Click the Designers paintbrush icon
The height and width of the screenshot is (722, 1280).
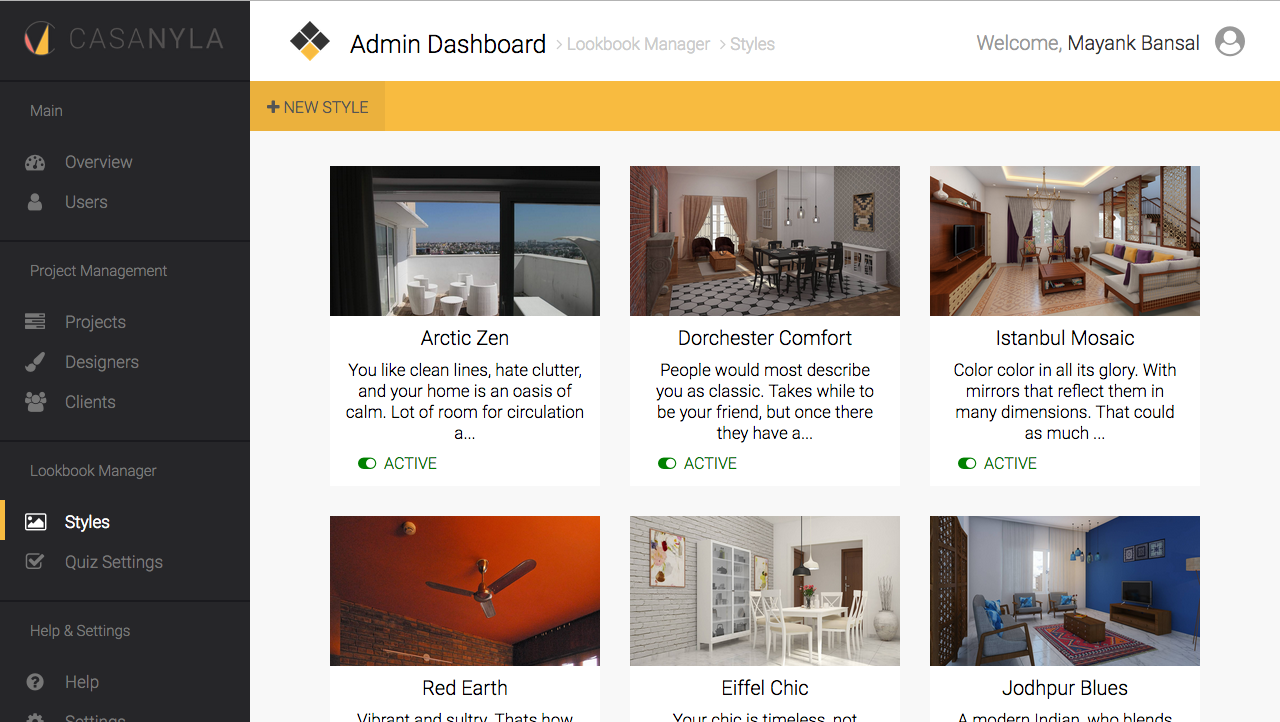point(35,362)
